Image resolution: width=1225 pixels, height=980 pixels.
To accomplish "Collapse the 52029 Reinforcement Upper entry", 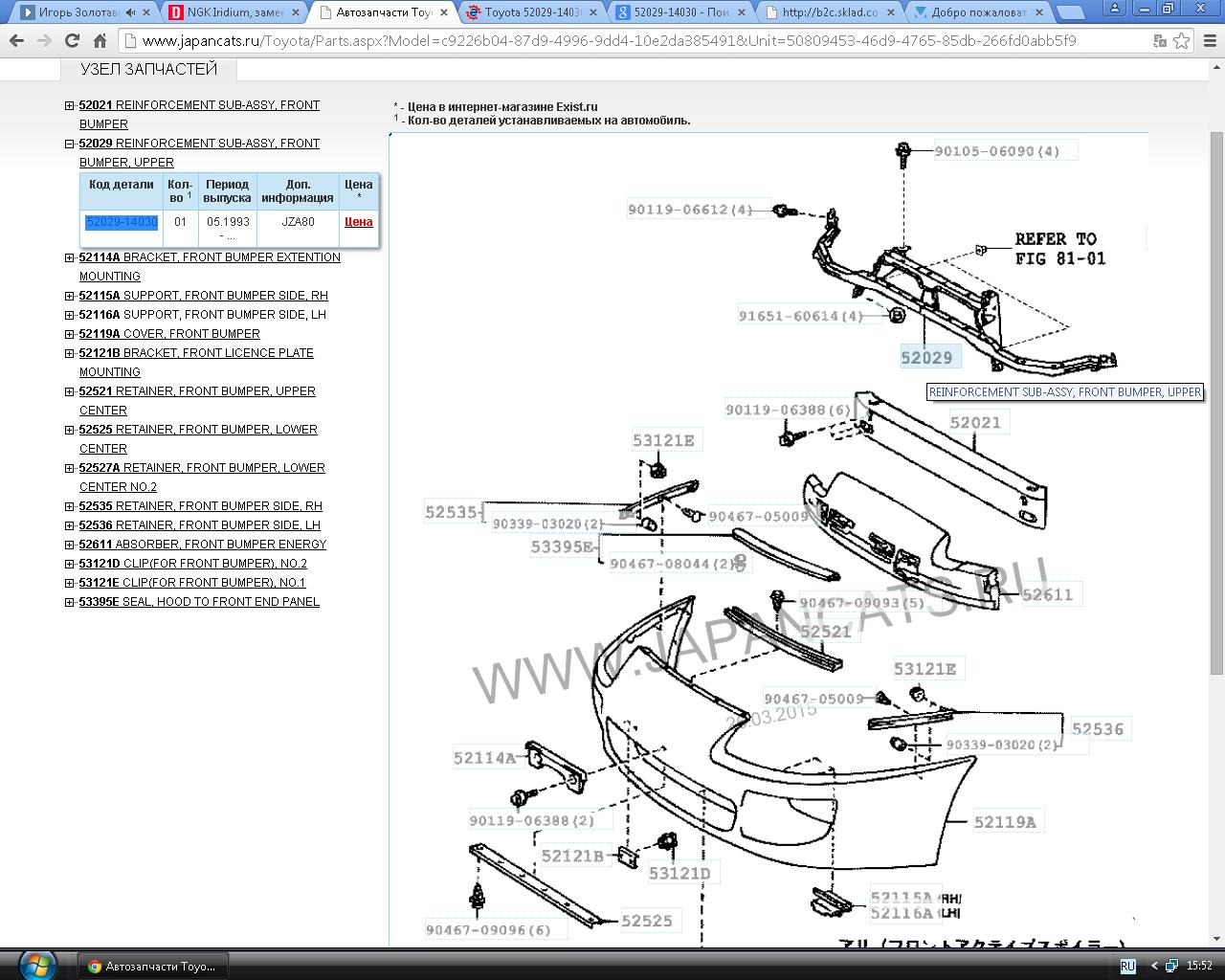I will (70, 144).
